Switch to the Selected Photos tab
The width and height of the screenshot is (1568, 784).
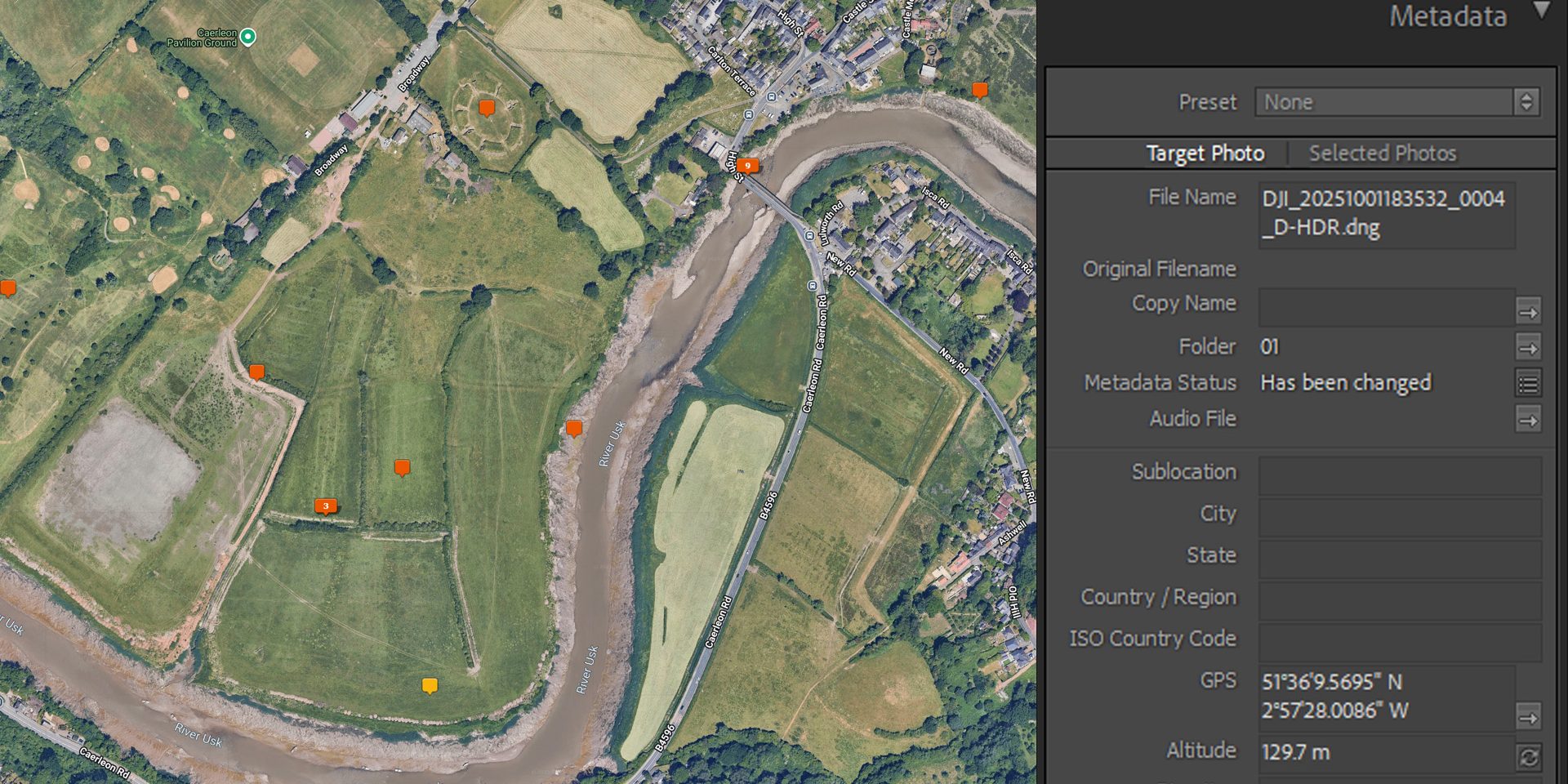click(1382, 154)
